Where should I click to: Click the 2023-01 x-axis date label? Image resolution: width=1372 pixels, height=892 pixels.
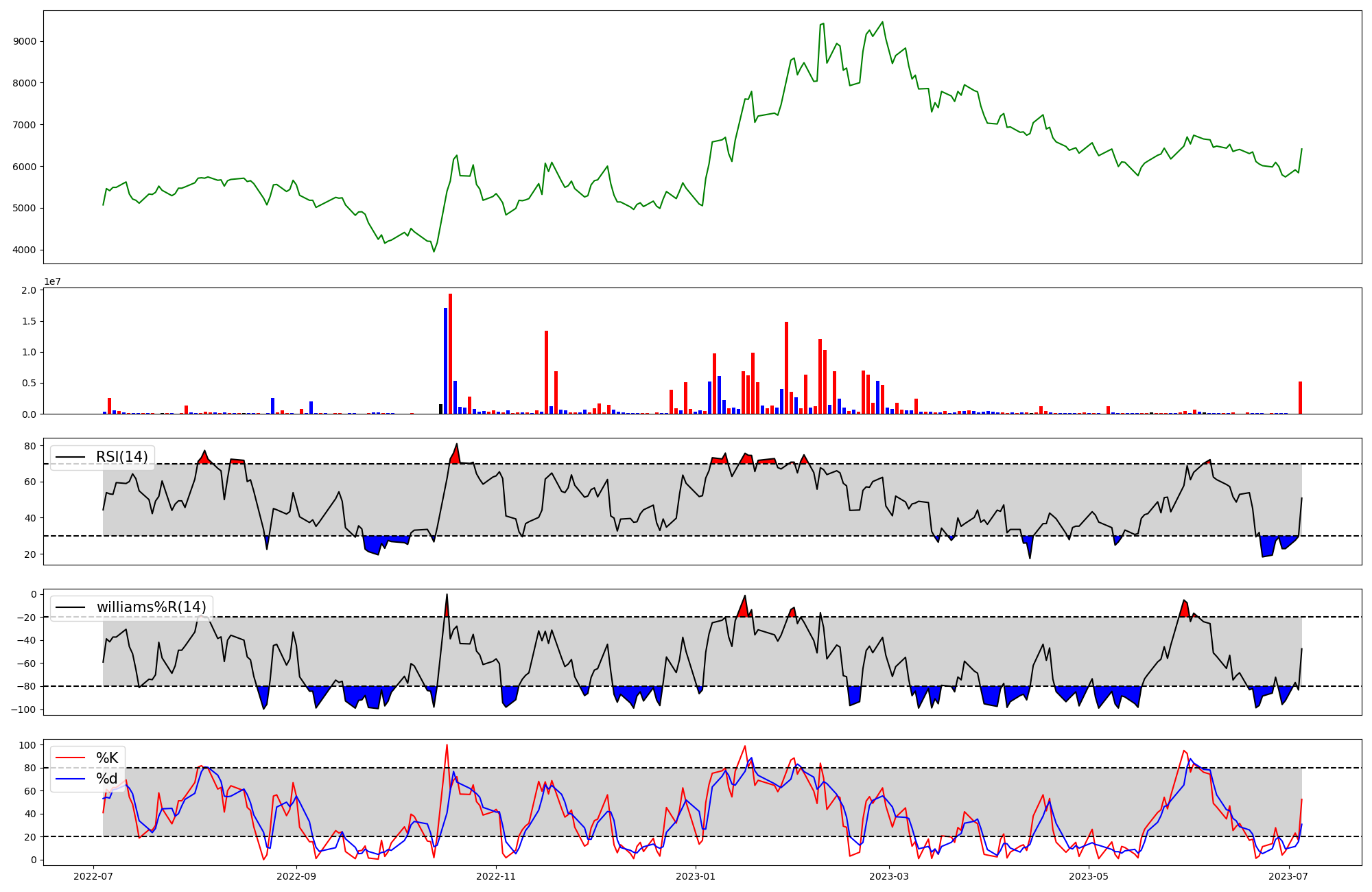tap(696, 876)
